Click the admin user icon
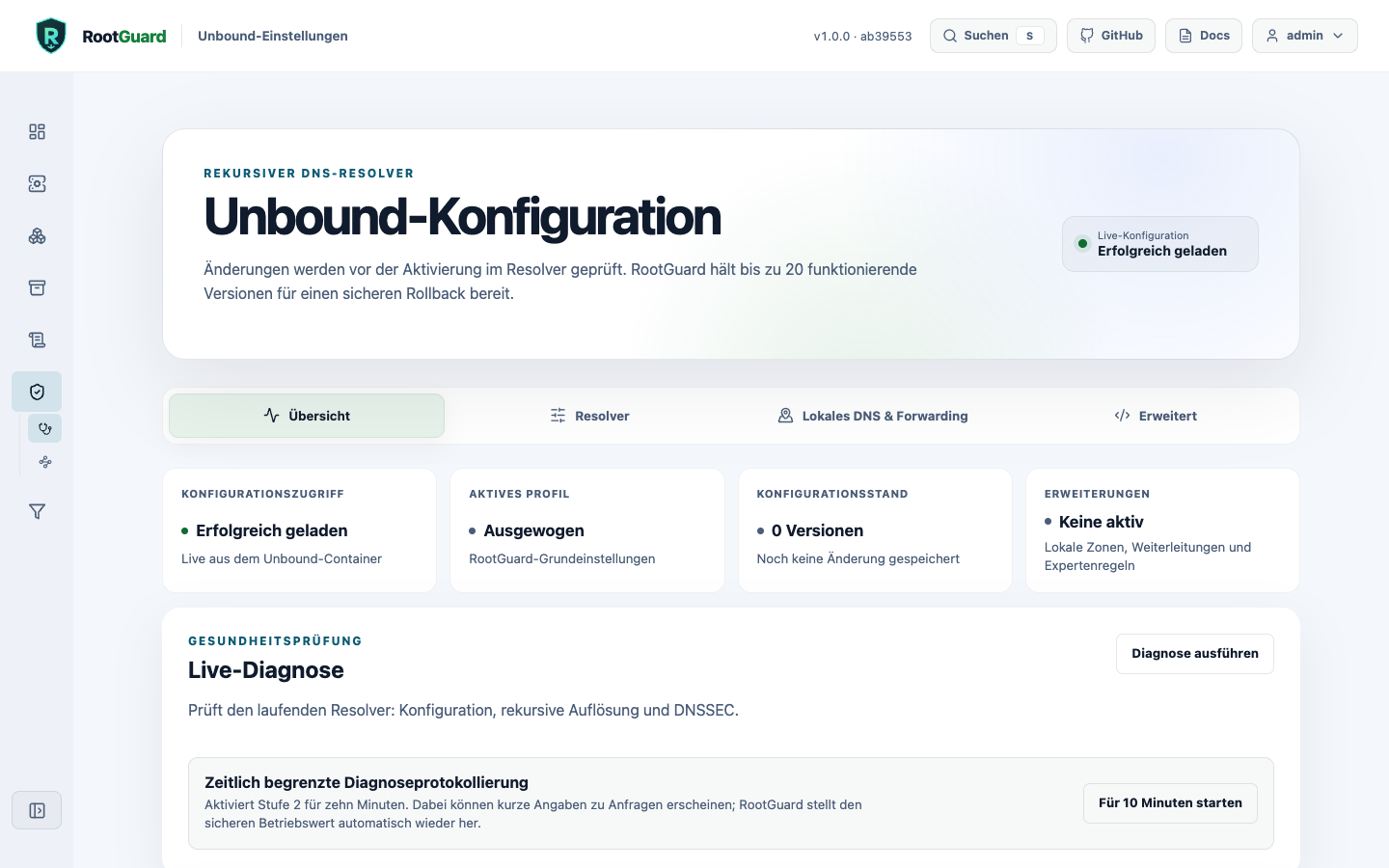Image resolution: width=1389 pixels, height=868 pixels. pos(1272,36)
